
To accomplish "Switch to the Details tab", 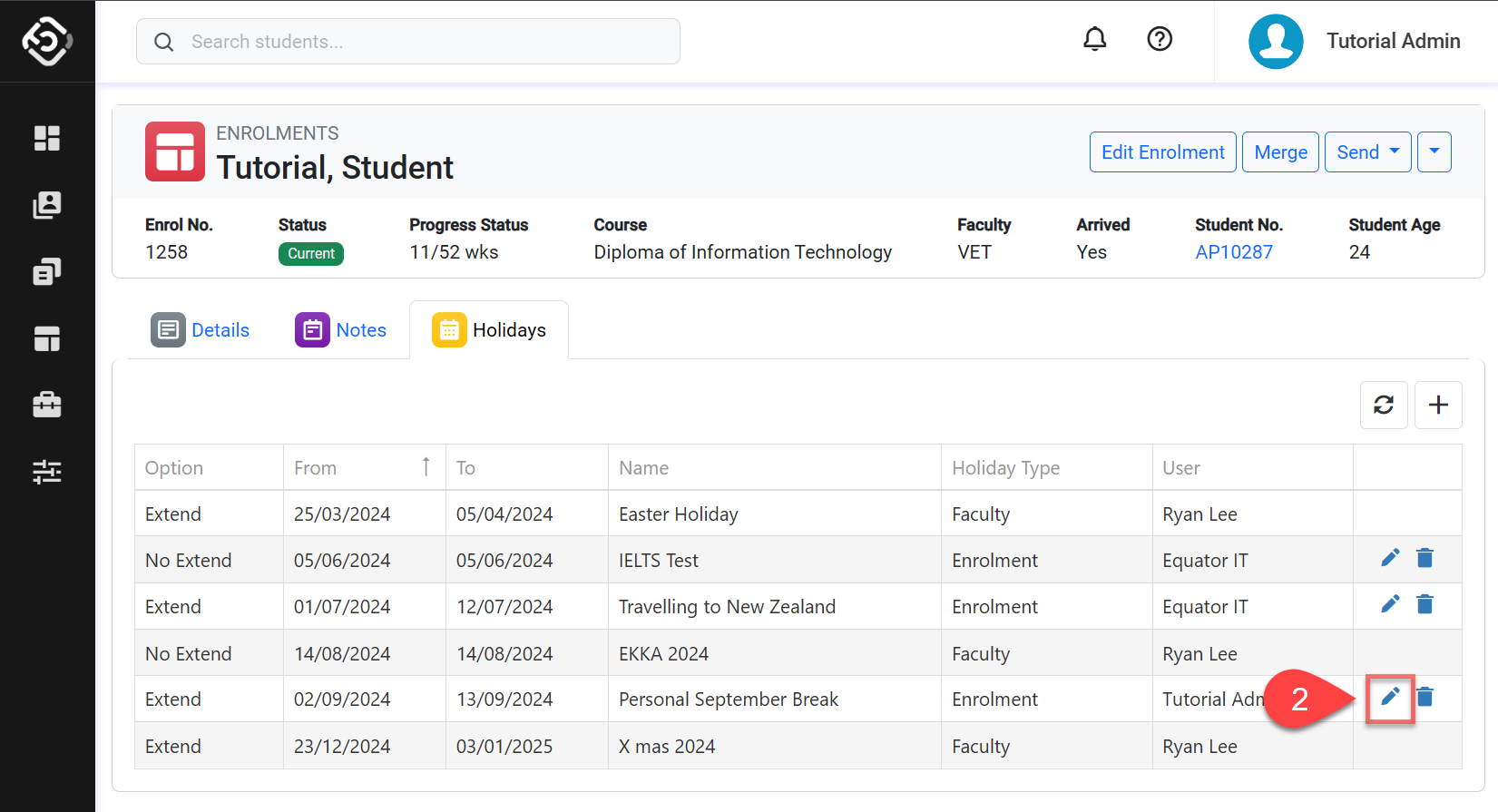I will pos(200,330).
